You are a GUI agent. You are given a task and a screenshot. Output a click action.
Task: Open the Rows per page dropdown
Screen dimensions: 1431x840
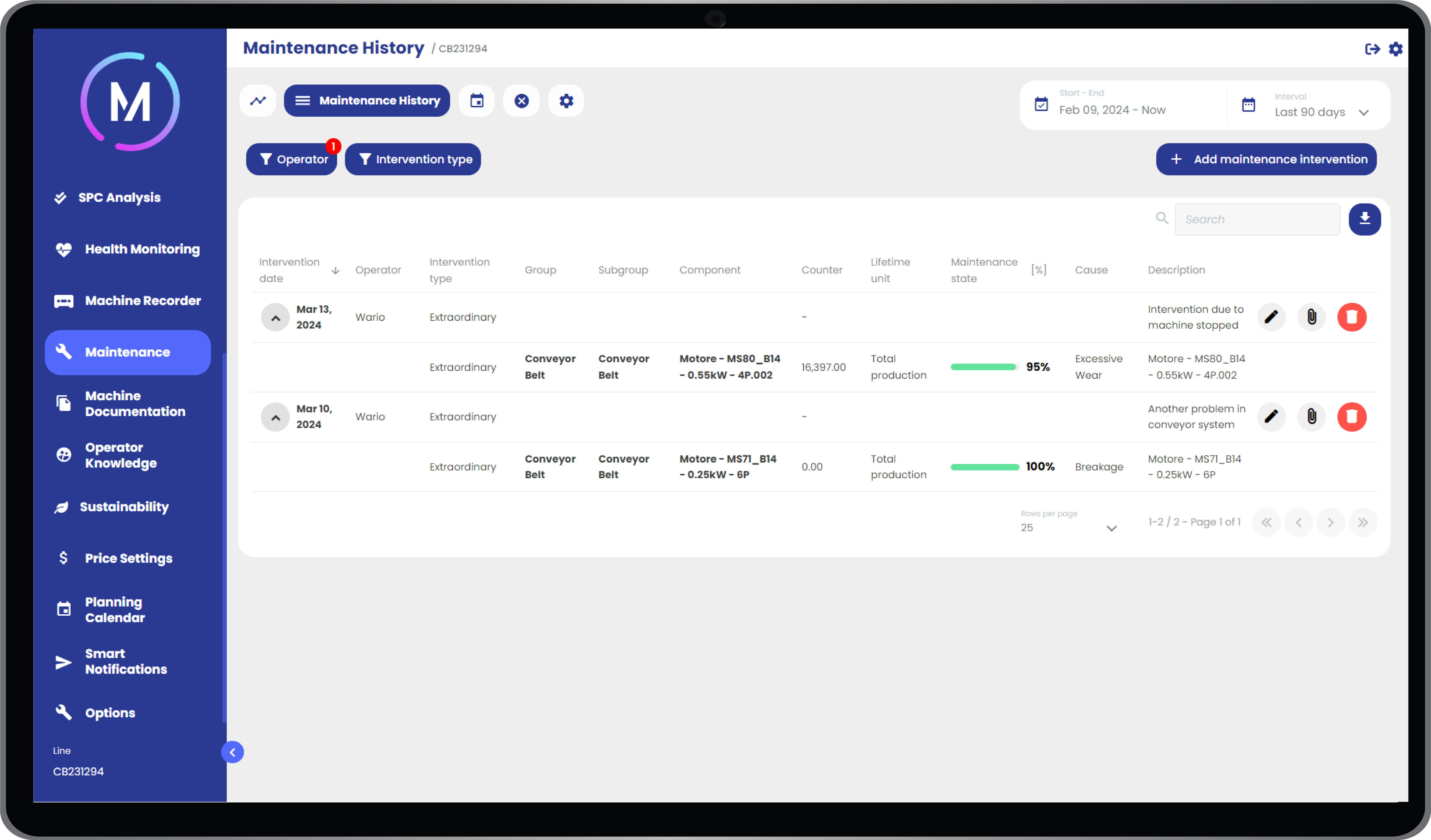coord(1069,521)
